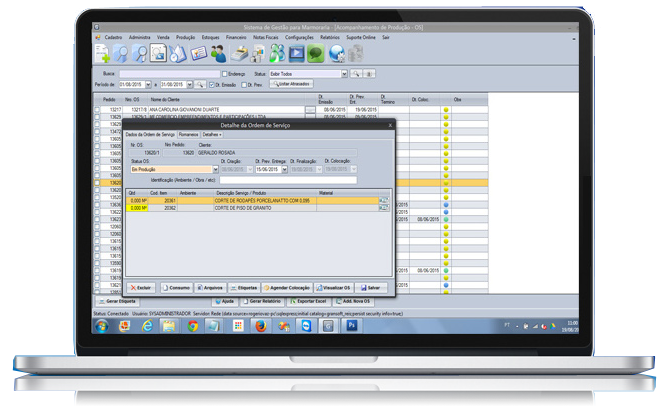Screen dimensions: 668x409
Task: Open the video monitor toolbar icon
Action: [x=296, y=53]
